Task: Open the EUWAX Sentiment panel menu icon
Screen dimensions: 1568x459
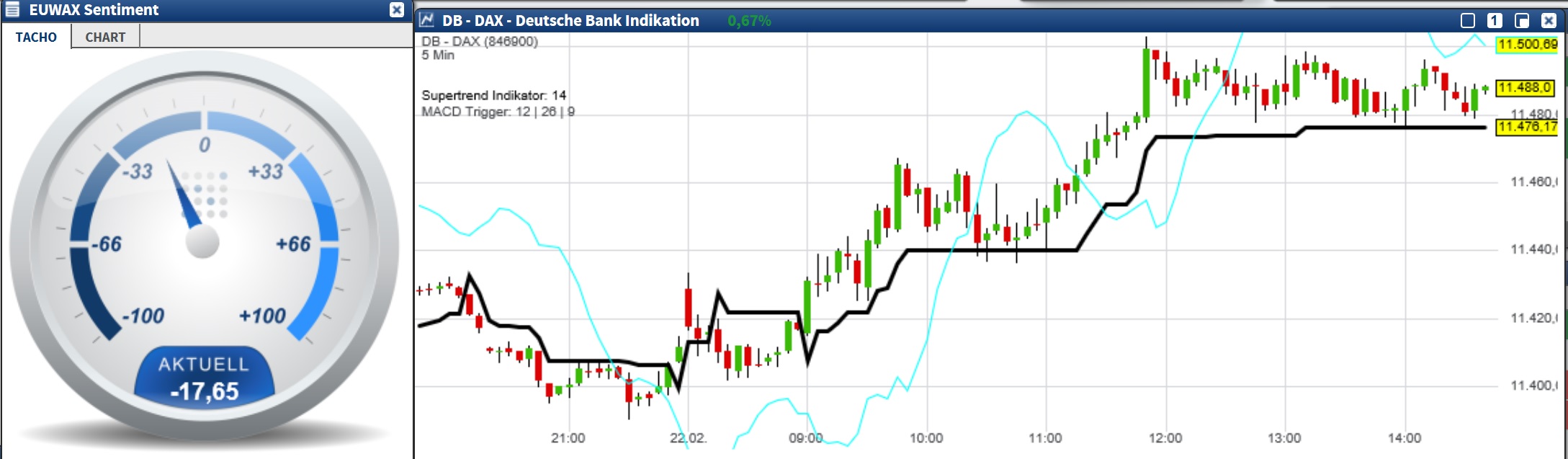Action: pos(12,10)
